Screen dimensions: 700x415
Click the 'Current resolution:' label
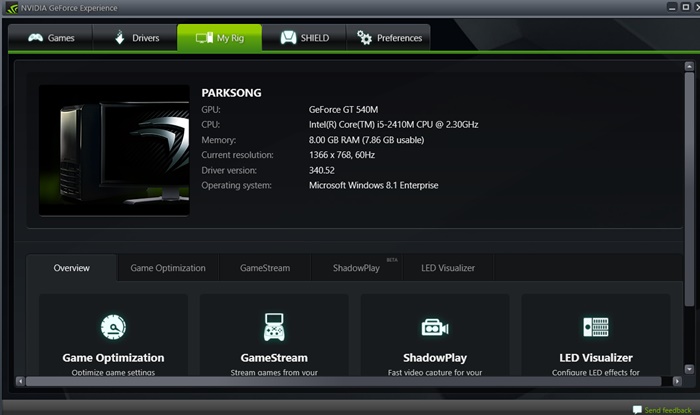(237, 155)
